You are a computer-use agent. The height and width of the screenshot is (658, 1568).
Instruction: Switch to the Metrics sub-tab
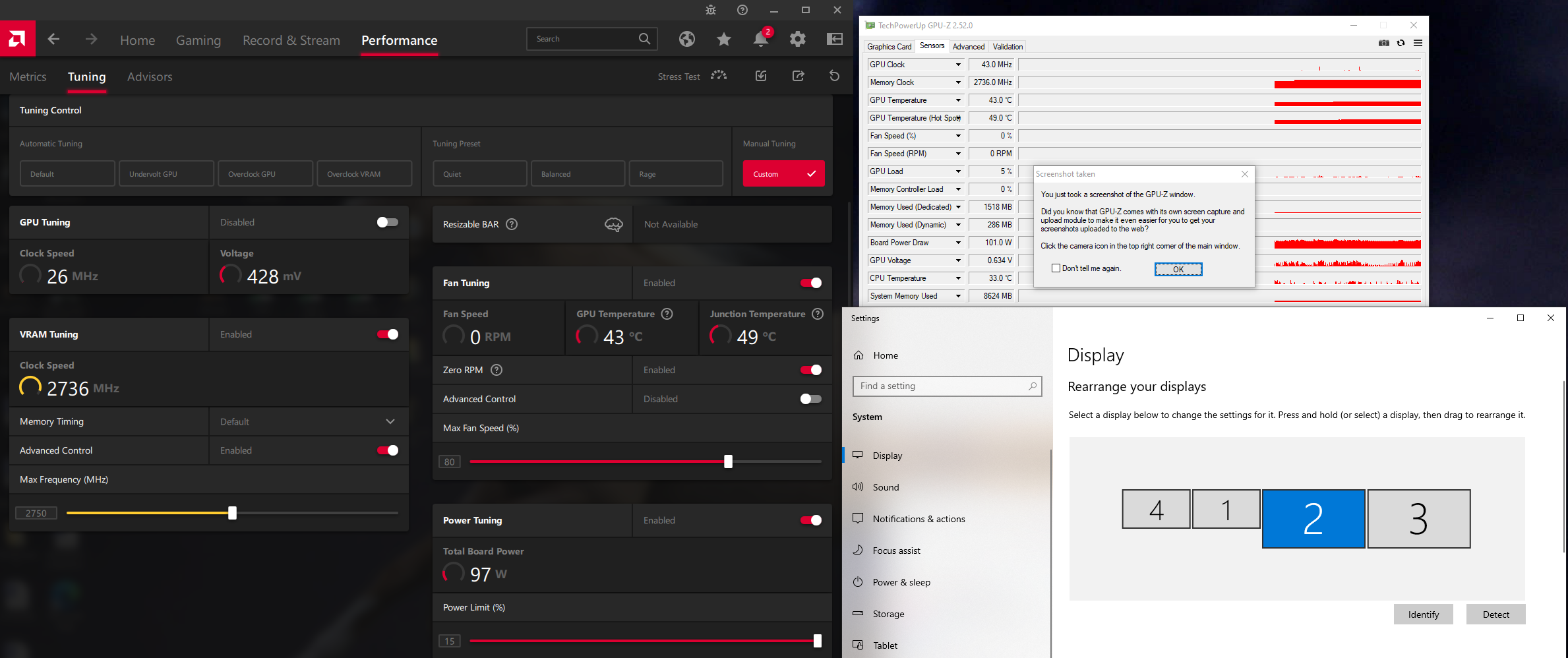pyautogui.click(x=28, y=76)
